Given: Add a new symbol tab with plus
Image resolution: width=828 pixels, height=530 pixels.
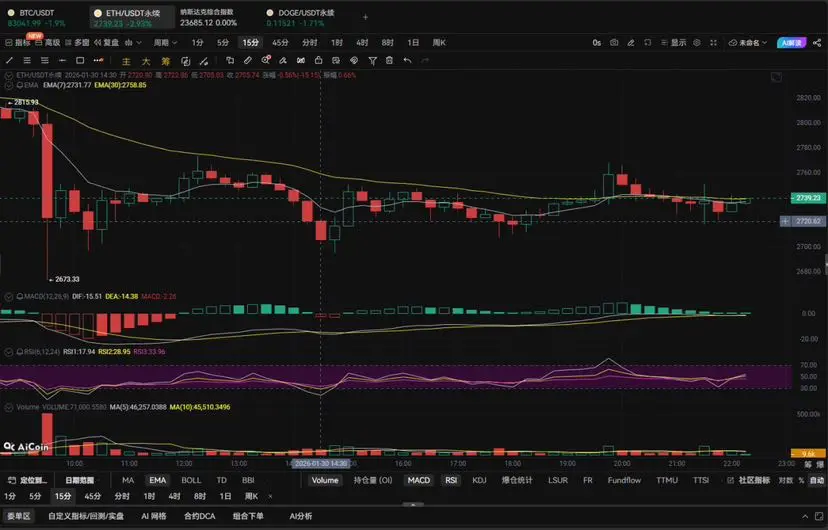Looking at the screenshot, I should [365, 17].
